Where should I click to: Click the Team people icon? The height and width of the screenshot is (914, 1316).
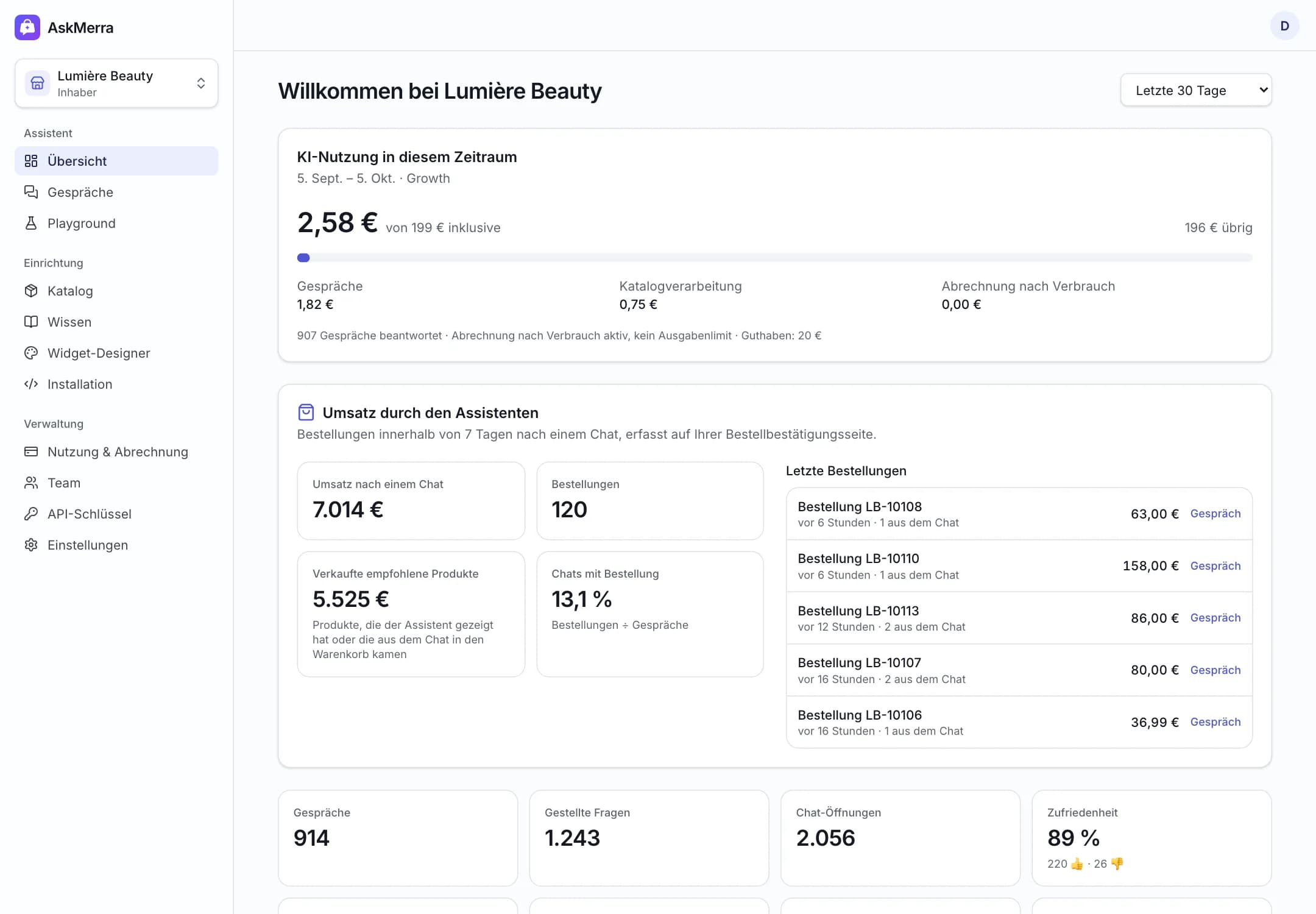pyautogui.click(x=31, y=483)
